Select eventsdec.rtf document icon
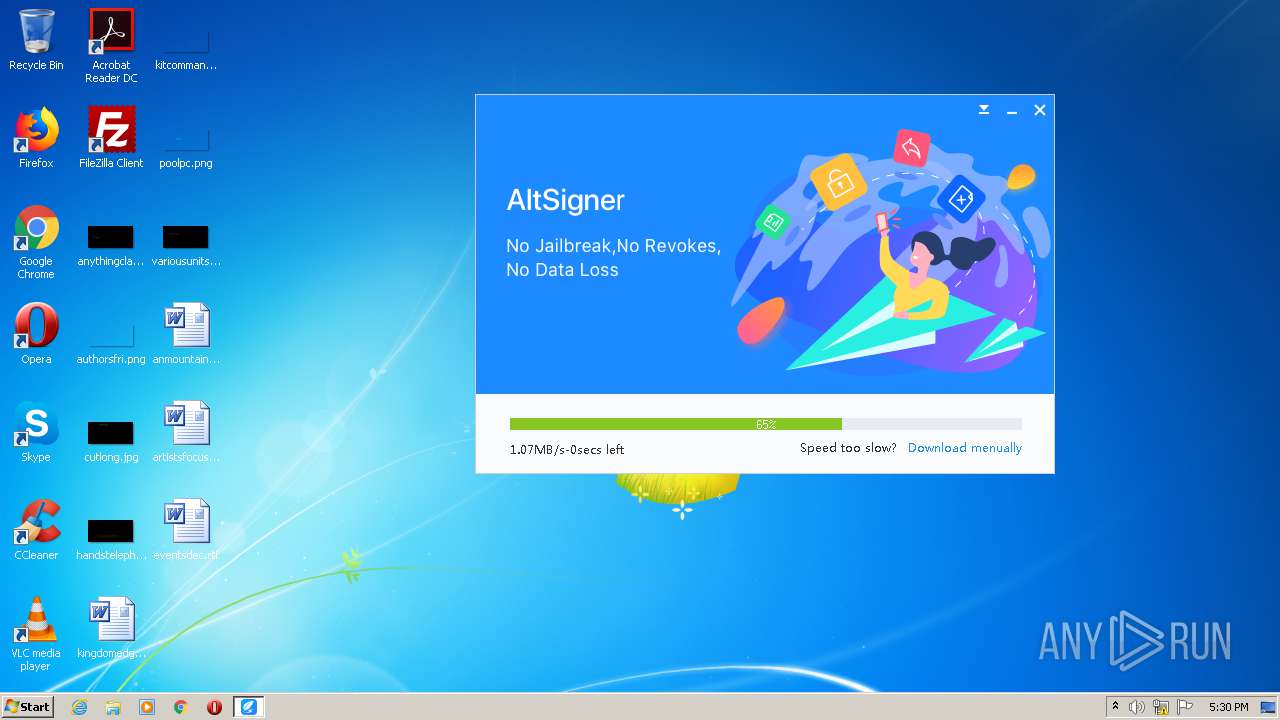Viewport: 1280px width, 720px height. point(186,530)
